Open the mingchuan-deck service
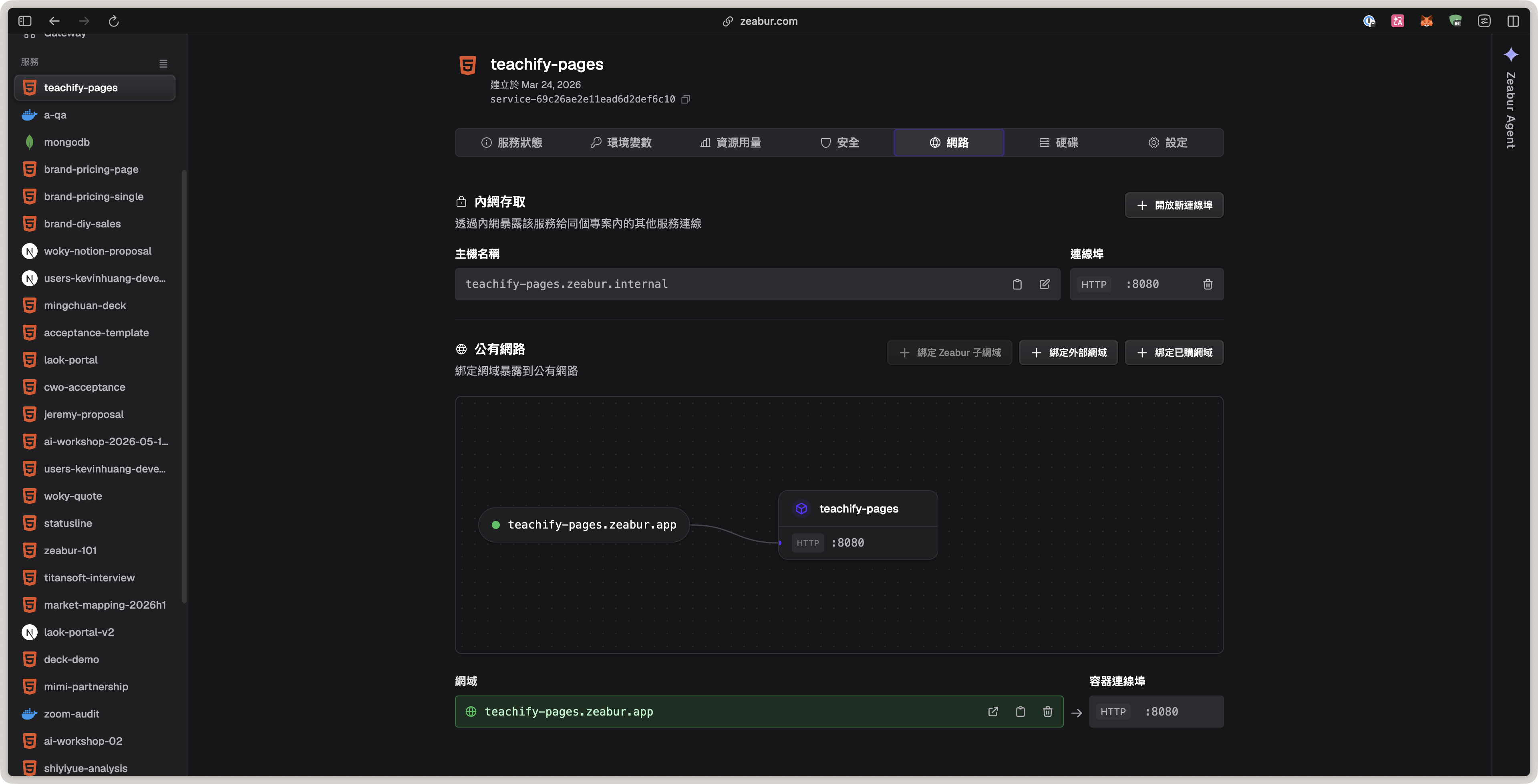 pyautogui.click(x=95, y=305)
